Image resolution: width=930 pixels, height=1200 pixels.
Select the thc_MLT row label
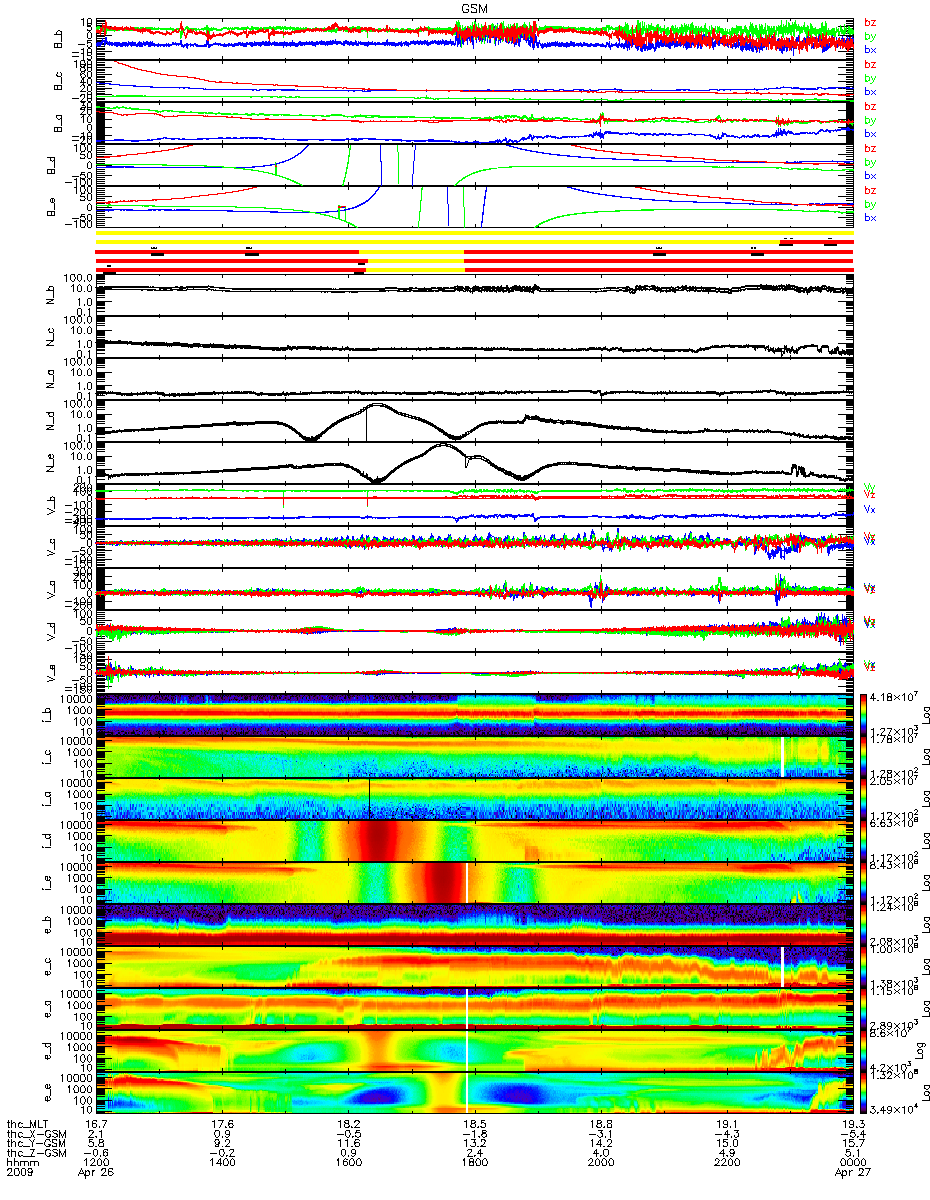[30, 1124]
